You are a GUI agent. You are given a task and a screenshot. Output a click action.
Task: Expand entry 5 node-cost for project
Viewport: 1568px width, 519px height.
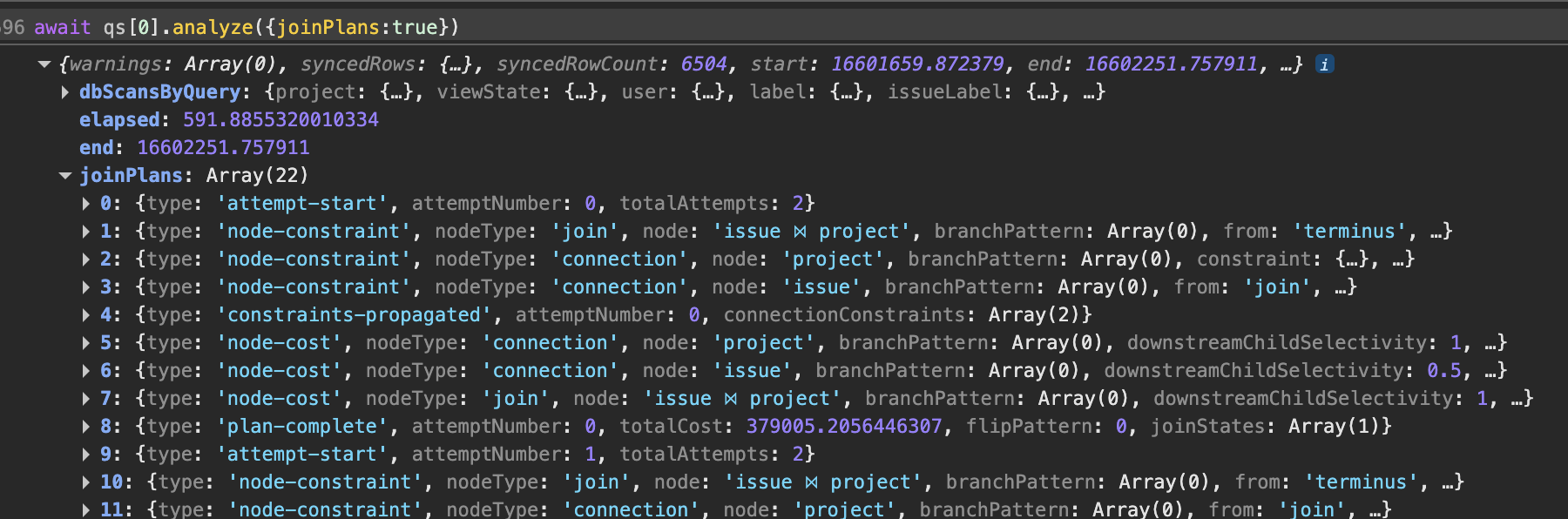tap(86, 343)
